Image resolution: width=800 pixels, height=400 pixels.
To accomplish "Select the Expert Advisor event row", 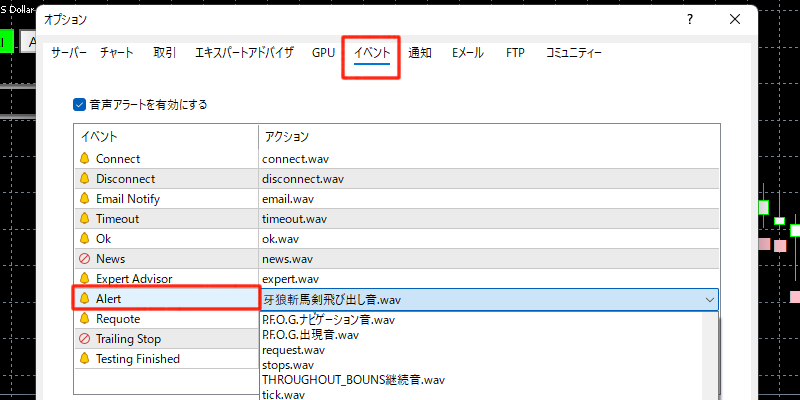I will [x=134, y=279].
